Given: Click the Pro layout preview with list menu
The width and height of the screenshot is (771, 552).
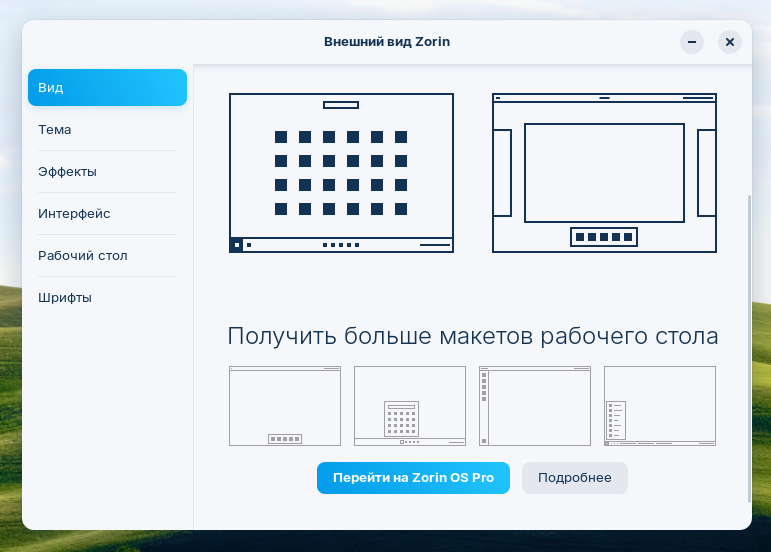Looking at the screenshot, I should coord(660,406).
